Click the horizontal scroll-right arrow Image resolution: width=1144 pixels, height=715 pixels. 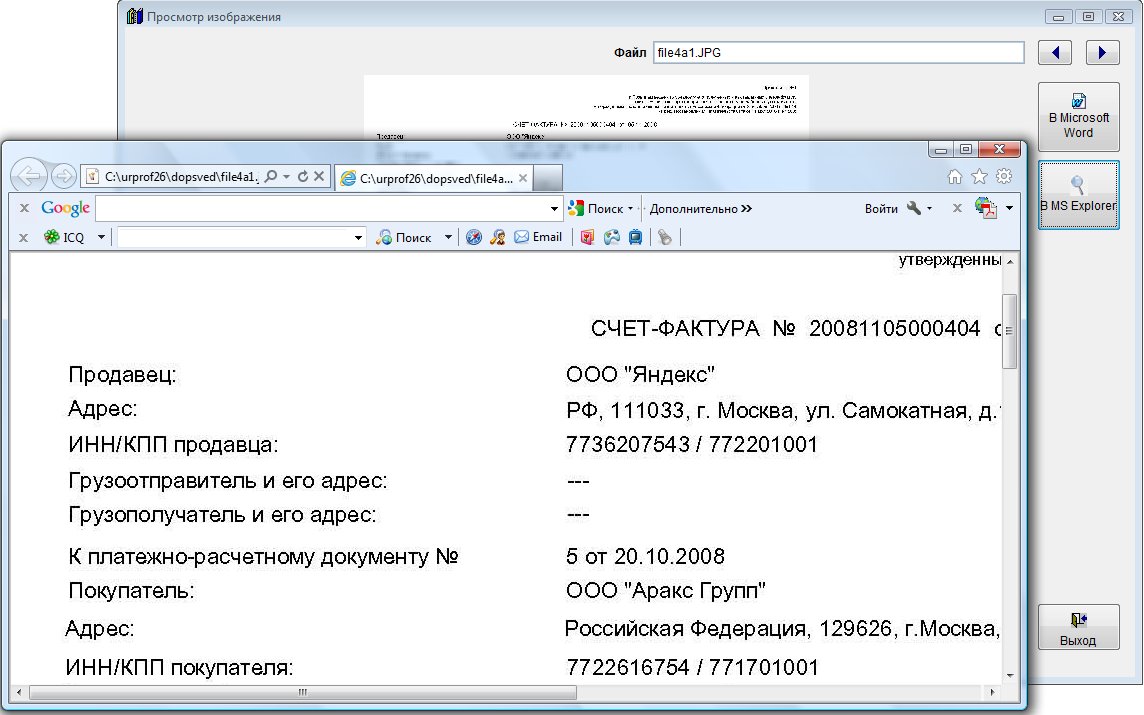[x=992, y=692]
